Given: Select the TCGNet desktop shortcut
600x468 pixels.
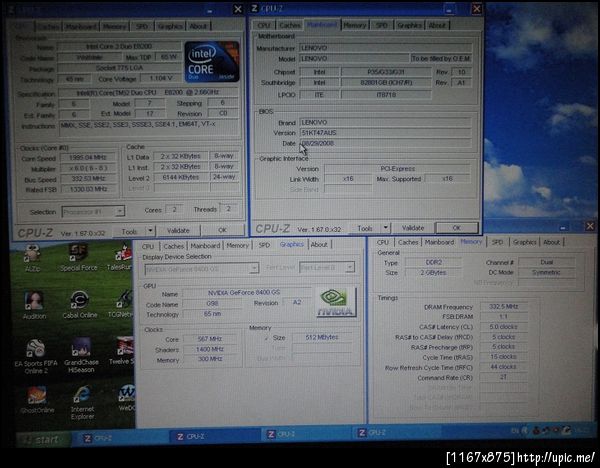Looking at the screenshot, I should pyautogui.click(x=122, y=305).
